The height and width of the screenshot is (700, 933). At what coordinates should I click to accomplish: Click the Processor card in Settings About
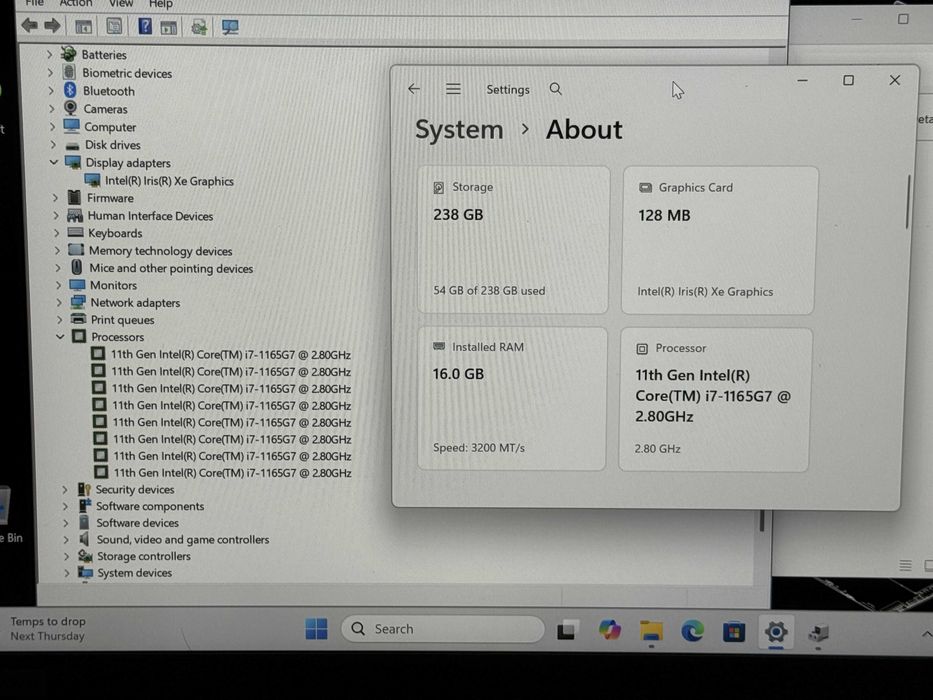point(715,399)
